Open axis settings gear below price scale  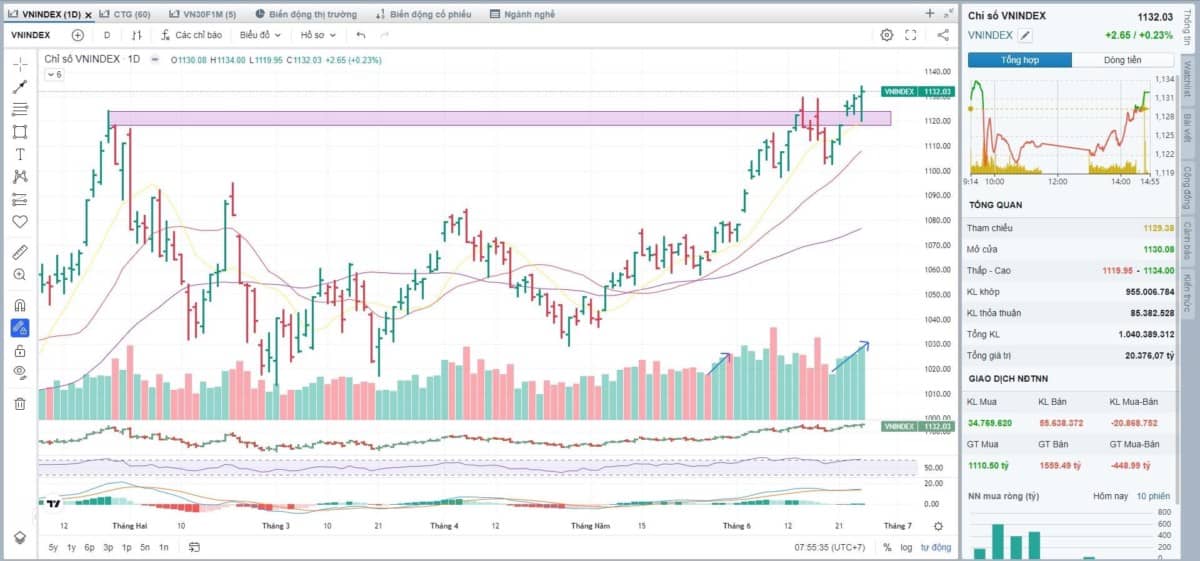pyautogui.click(x=938, y=526)
